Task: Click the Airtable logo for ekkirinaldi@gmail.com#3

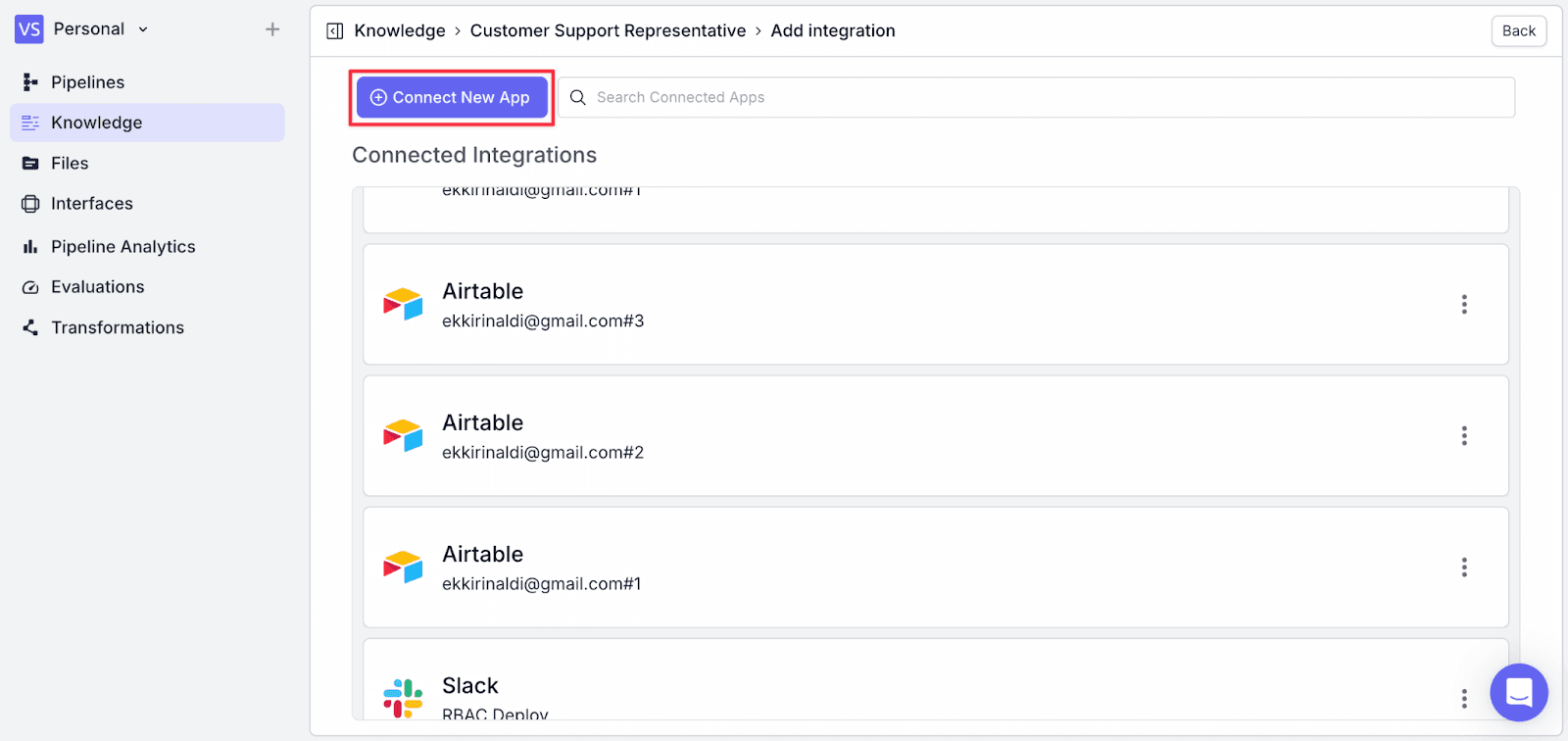Action: click(x=403, y=304)
